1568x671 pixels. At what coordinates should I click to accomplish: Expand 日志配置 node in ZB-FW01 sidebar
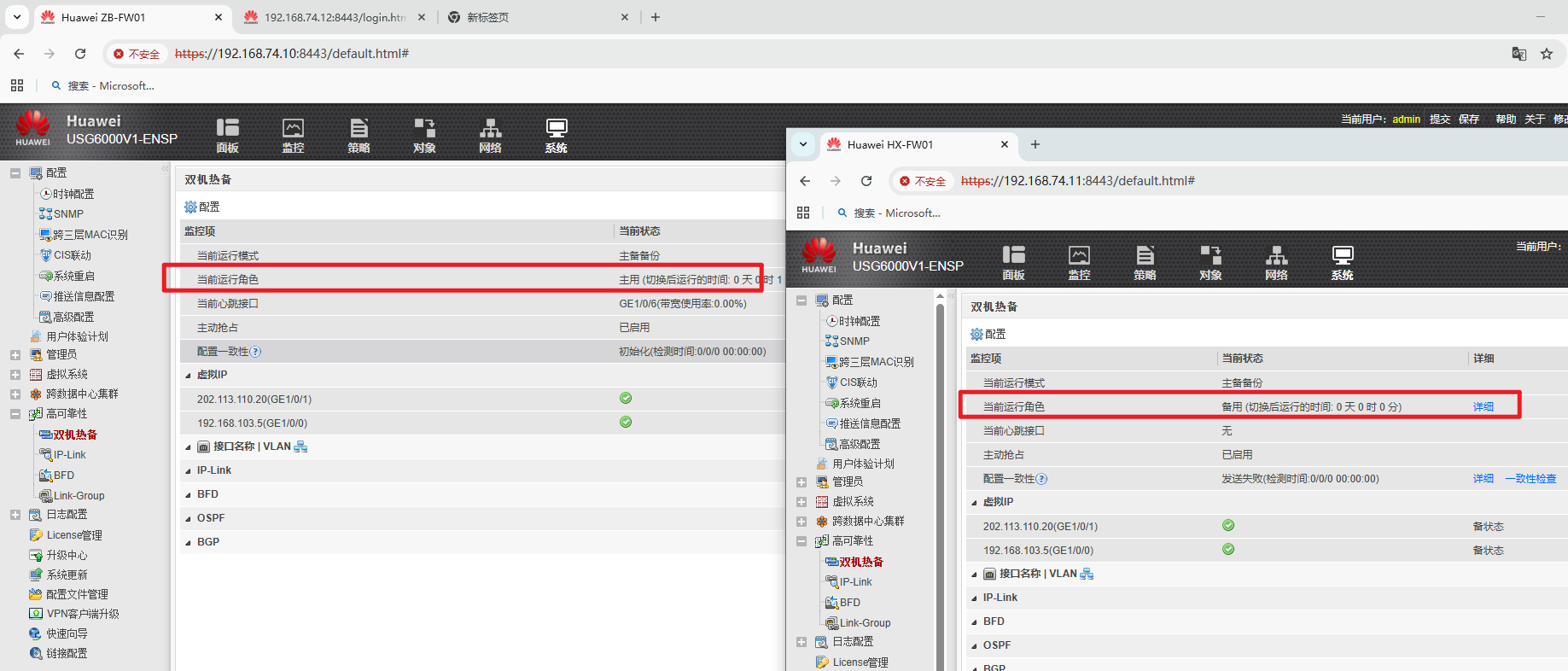15,515
